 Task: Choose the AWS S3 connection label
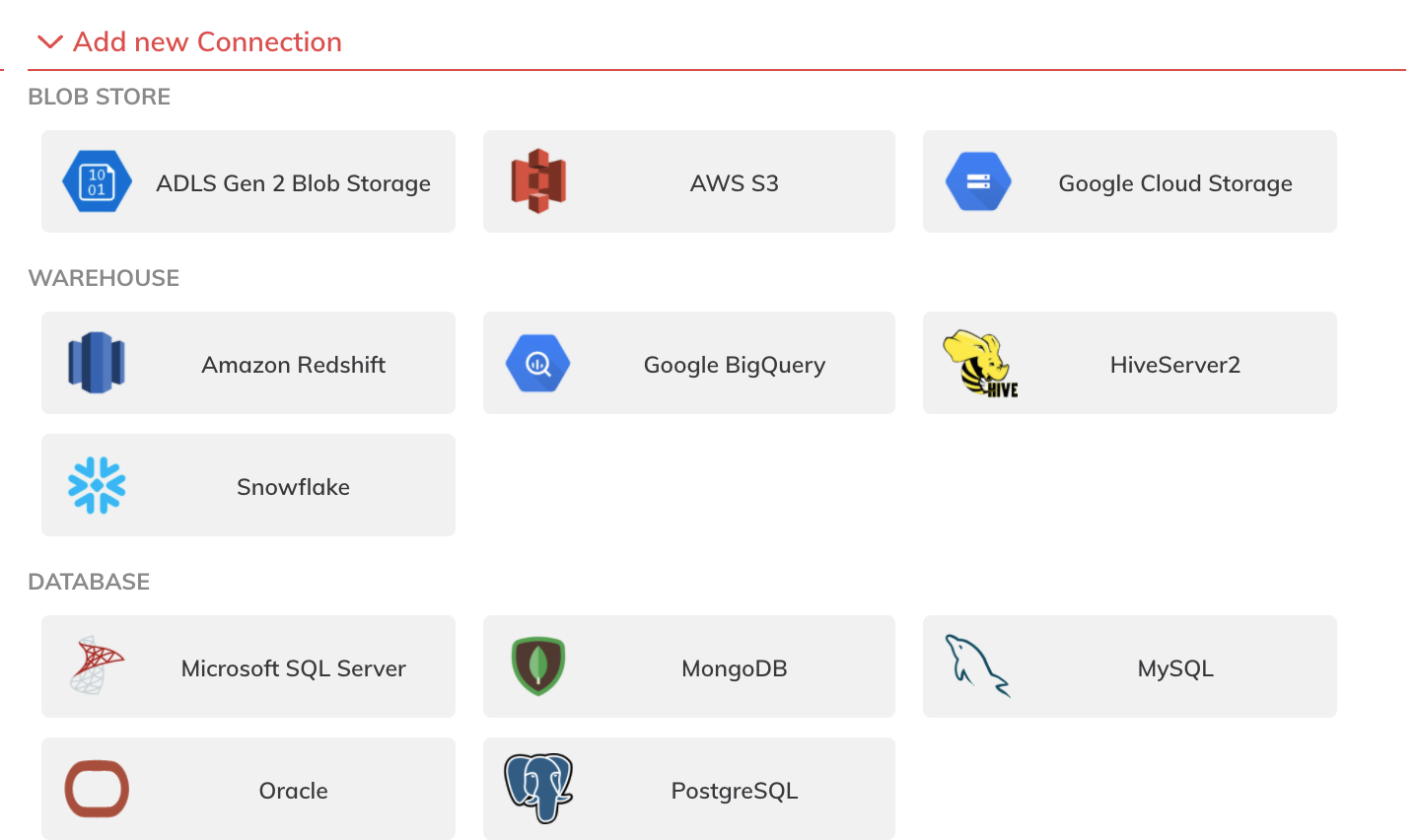coord(734,183)
